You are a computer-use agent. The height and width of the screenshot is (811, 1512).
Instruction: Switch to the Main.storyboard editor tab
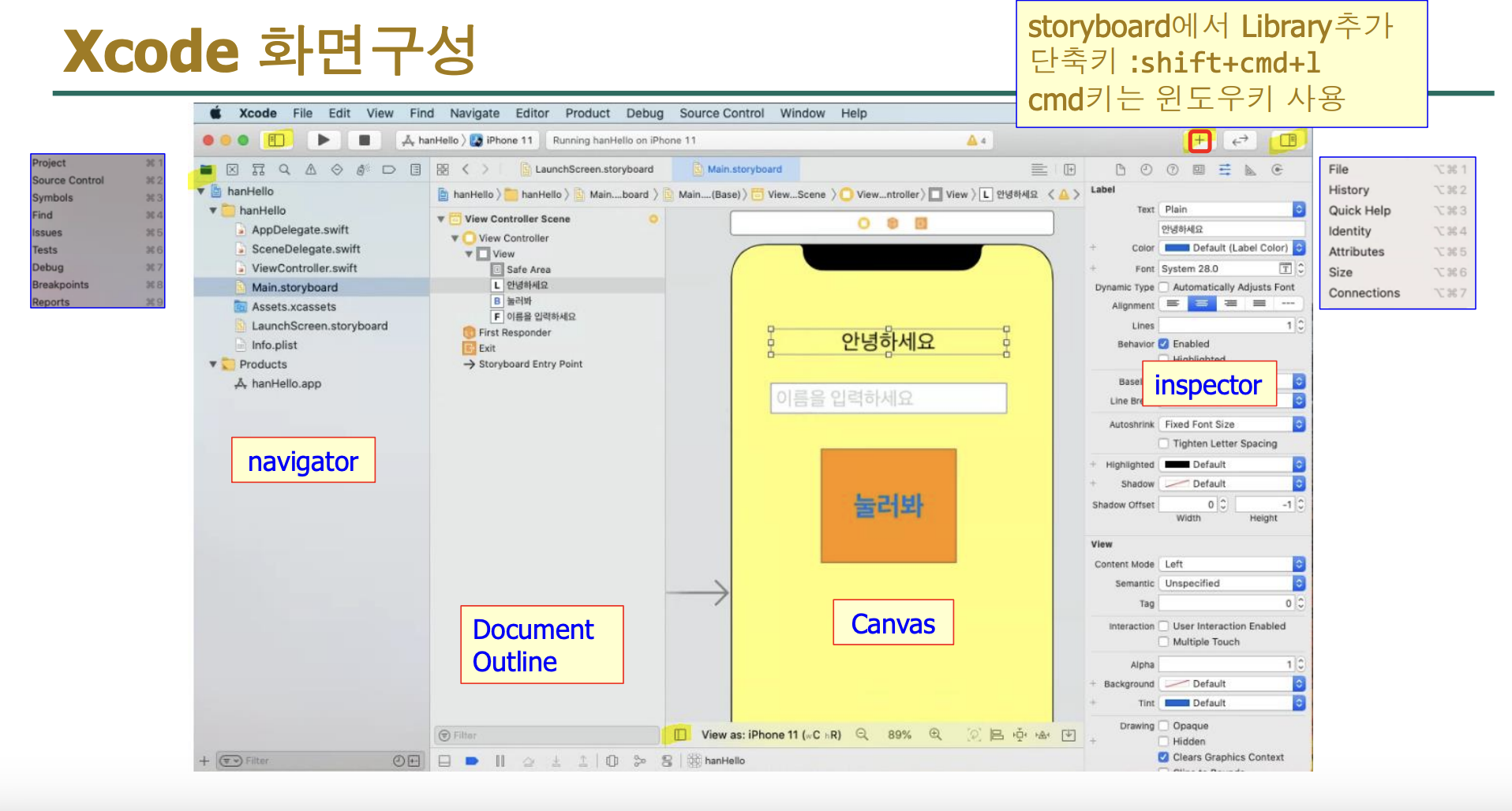point(736,170)
